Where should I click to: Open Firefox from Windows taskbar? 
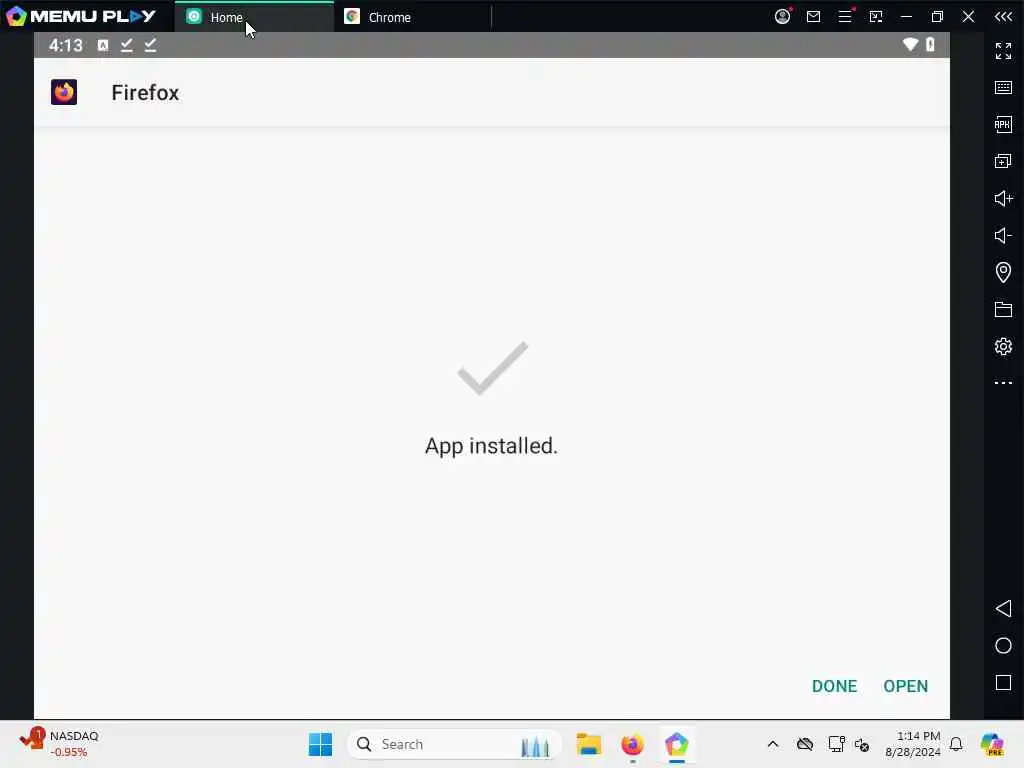tap(632, 744)
